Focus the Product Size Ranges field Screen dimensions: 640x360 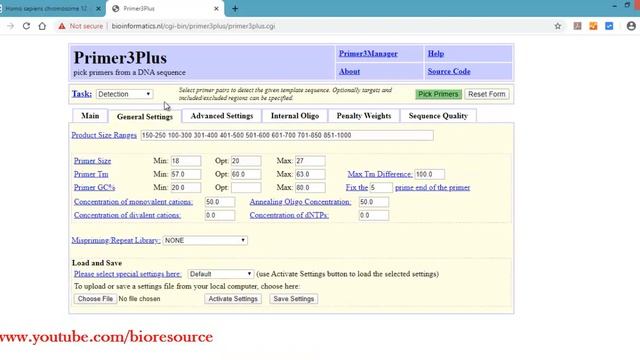(x=287, y=135)
